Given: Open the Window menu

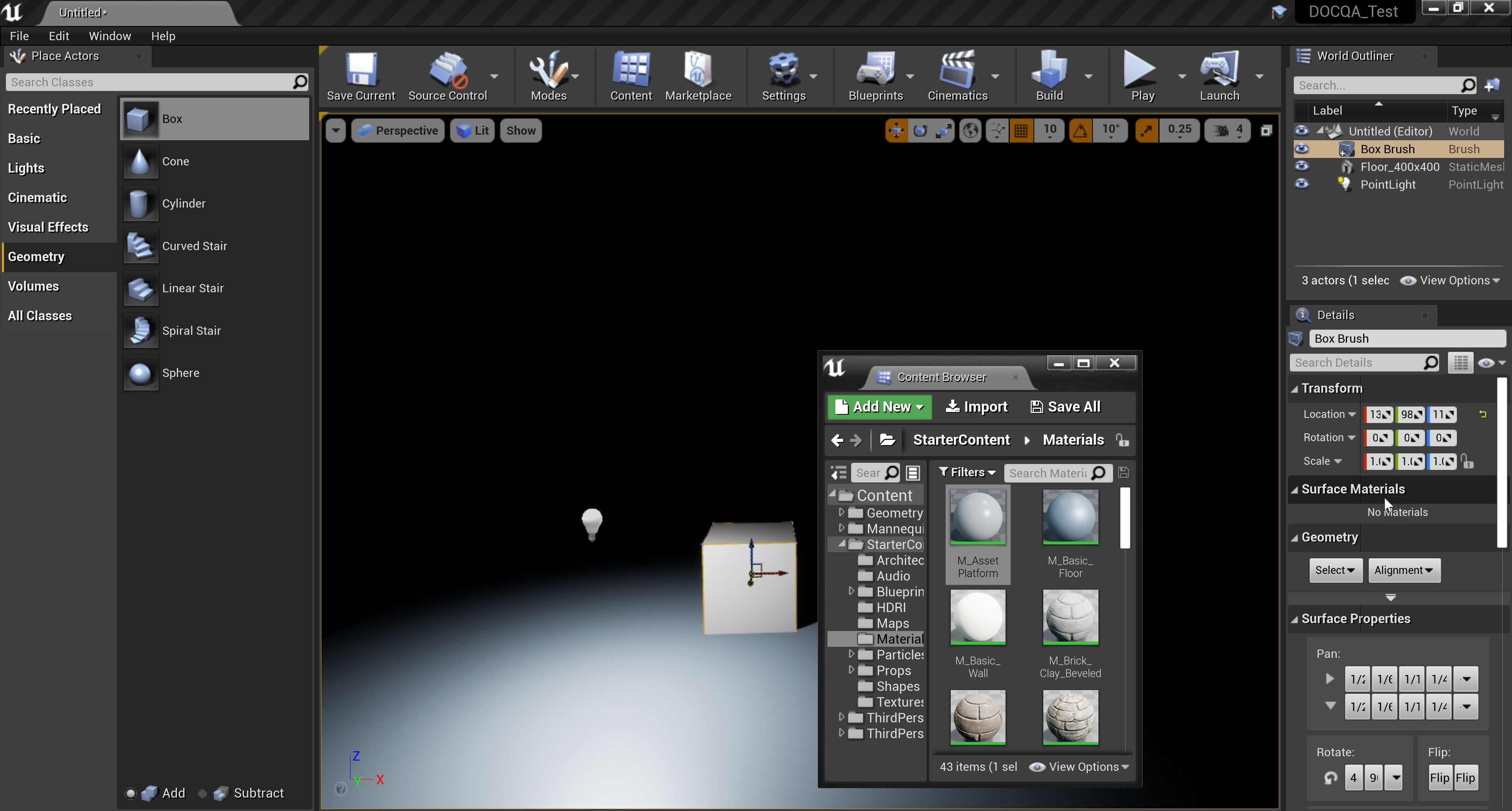Looking at the screenshot, I should (110, 36).
